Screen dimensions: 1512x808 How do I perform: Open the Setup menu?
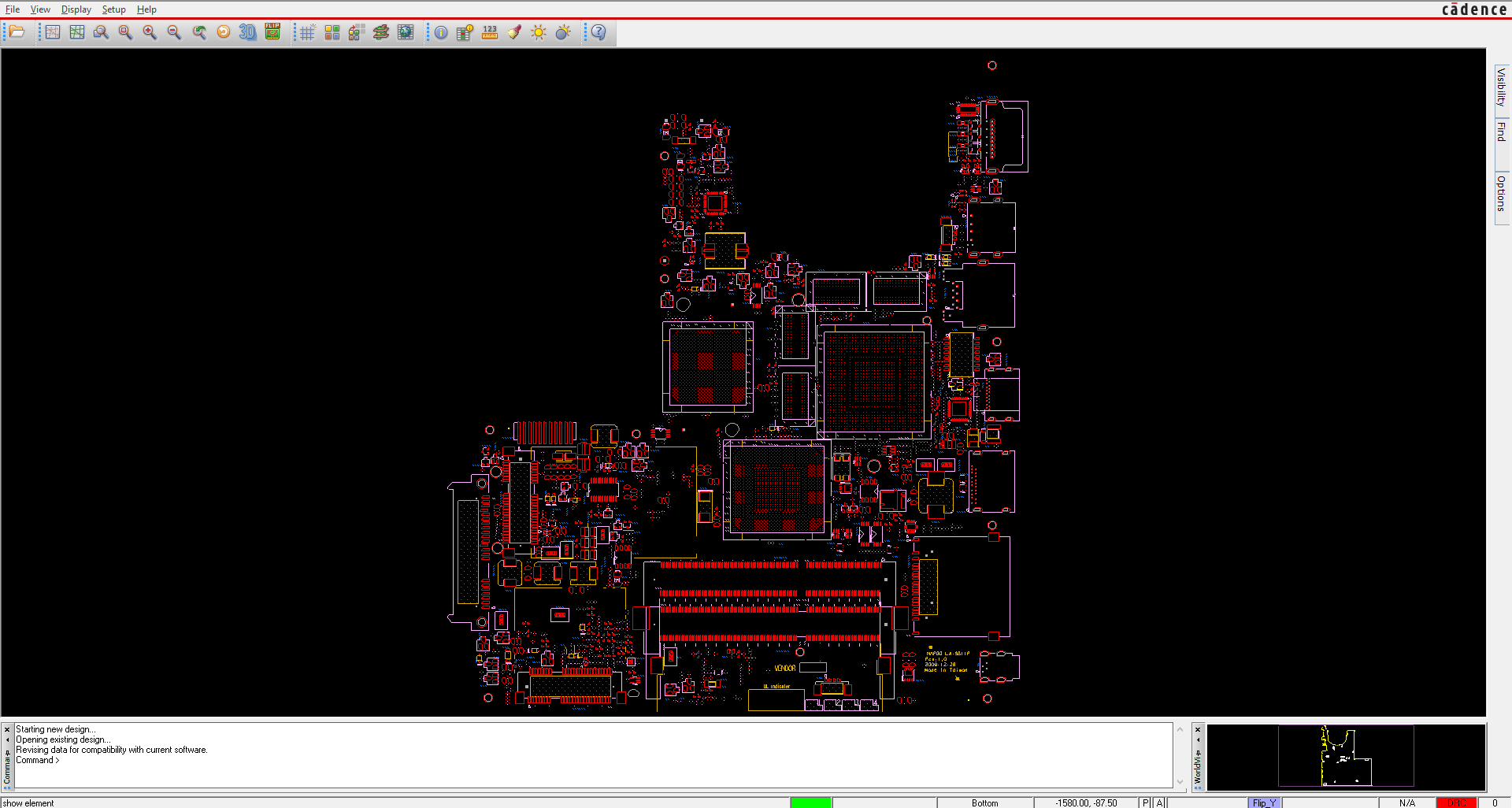pos(113,9)
